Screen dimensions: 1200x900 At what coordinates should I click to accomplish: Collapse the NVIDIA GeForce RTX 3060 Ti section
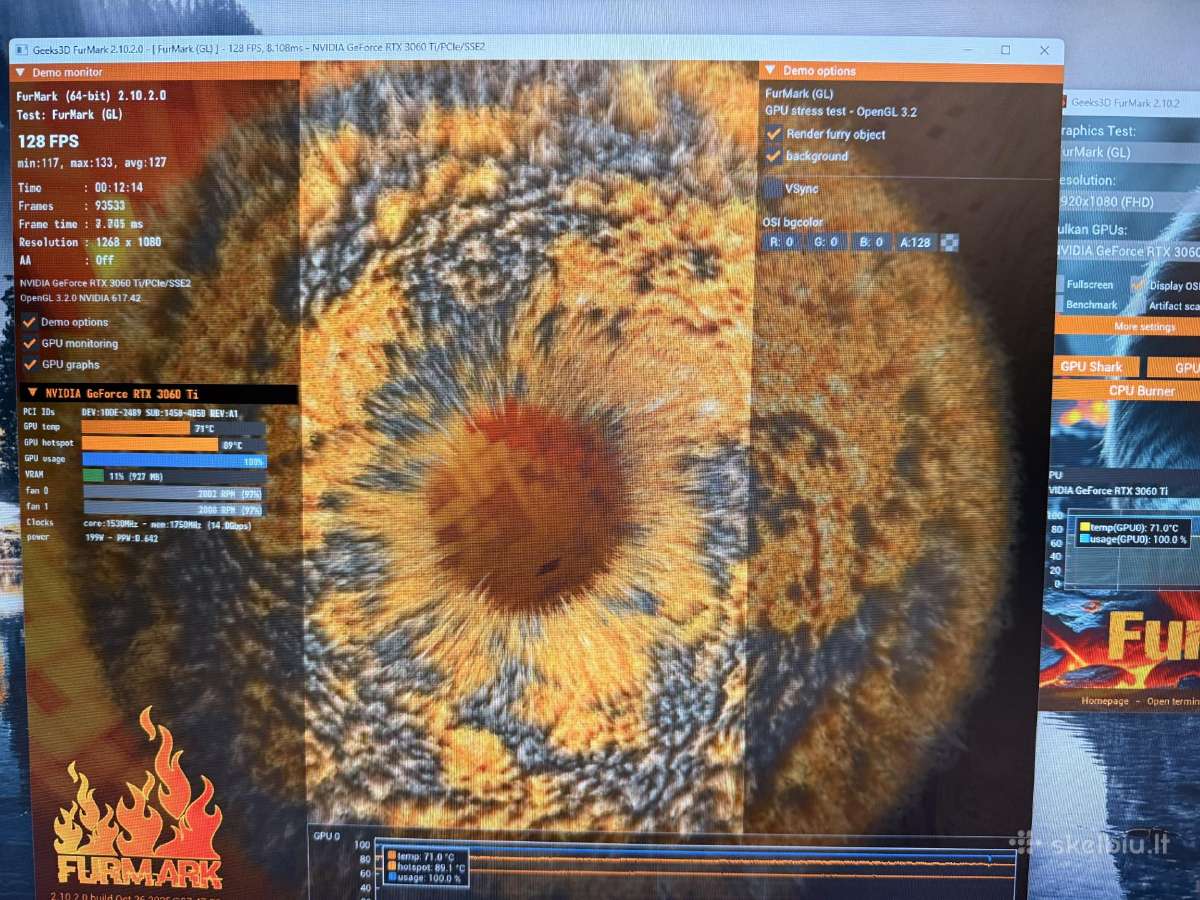click(33, 393)
